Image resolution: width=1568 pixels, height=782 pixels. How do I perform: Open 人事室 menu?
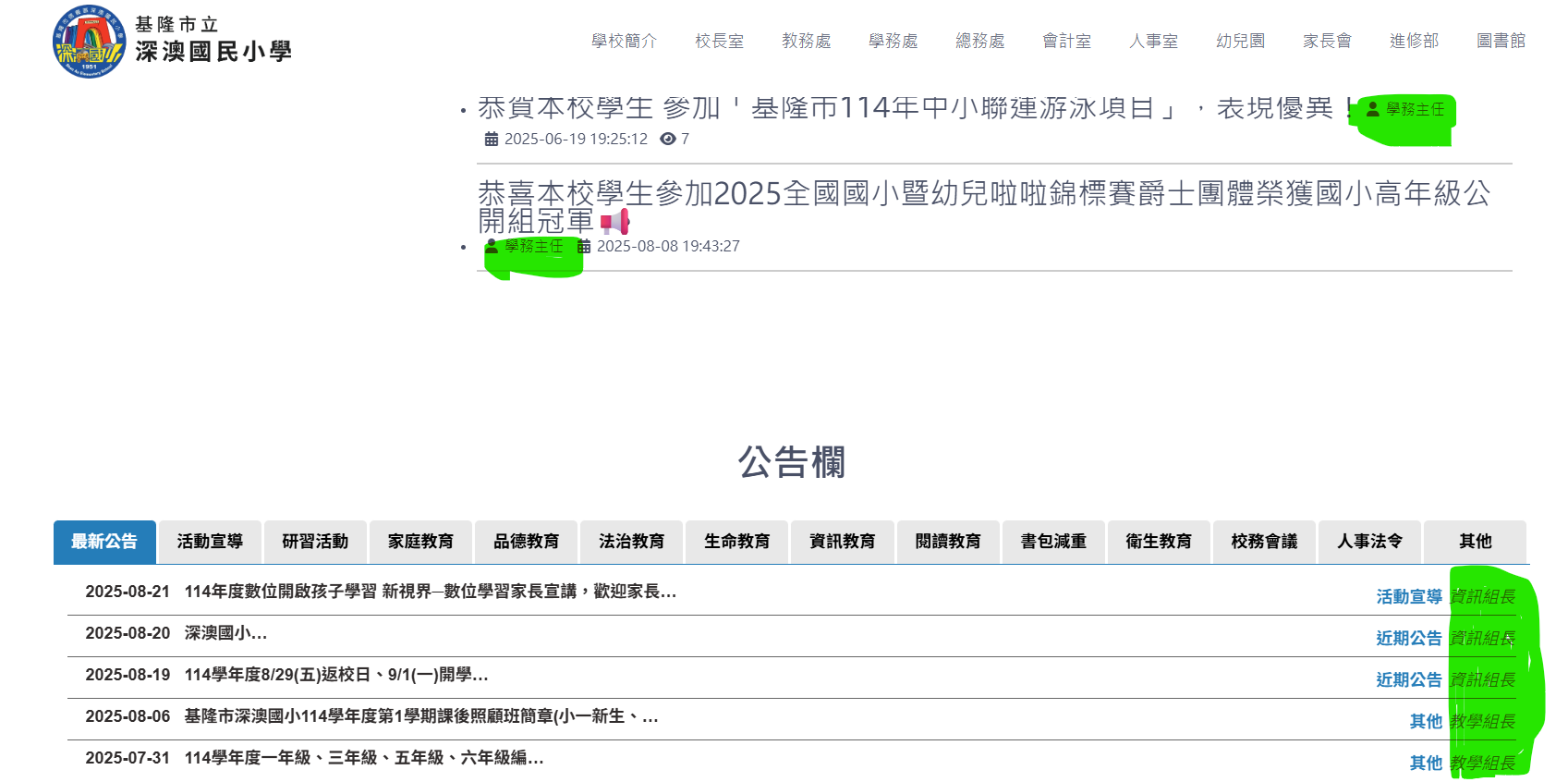[1154, 41]
